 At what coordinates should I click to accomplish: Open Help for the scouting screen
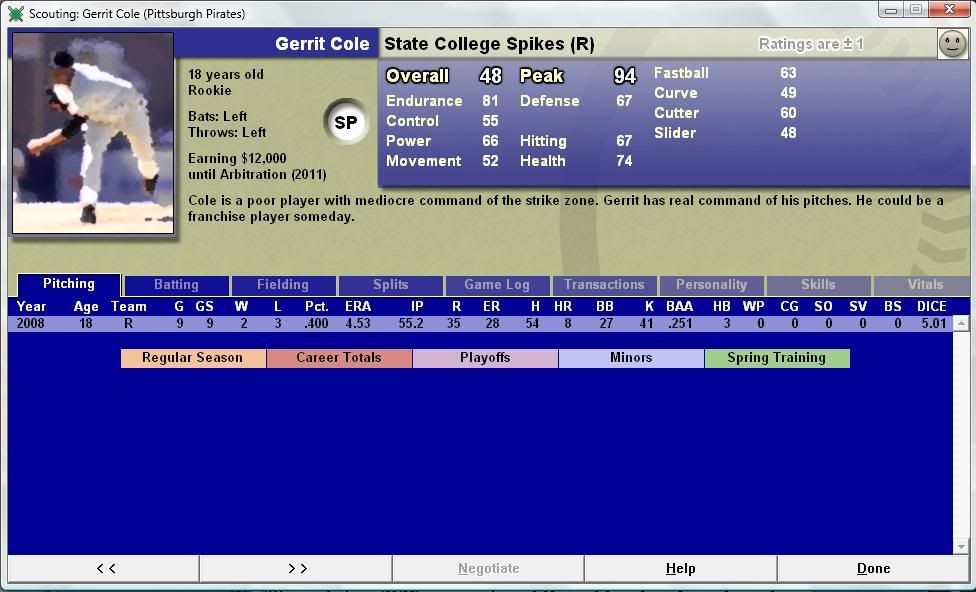point(680,568)
